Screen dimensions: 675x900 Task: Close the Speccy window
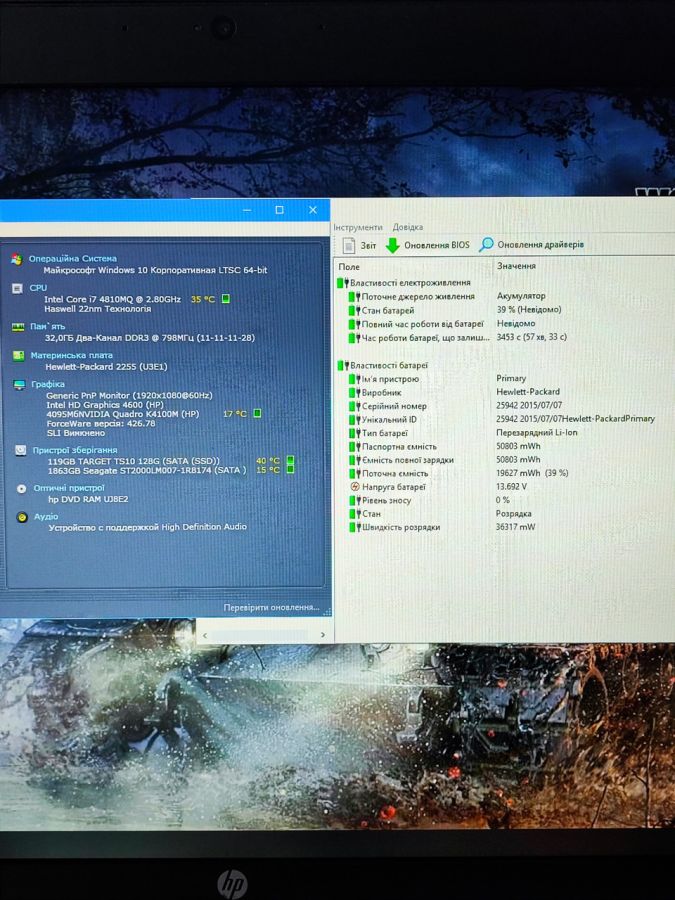pos(313,210)
